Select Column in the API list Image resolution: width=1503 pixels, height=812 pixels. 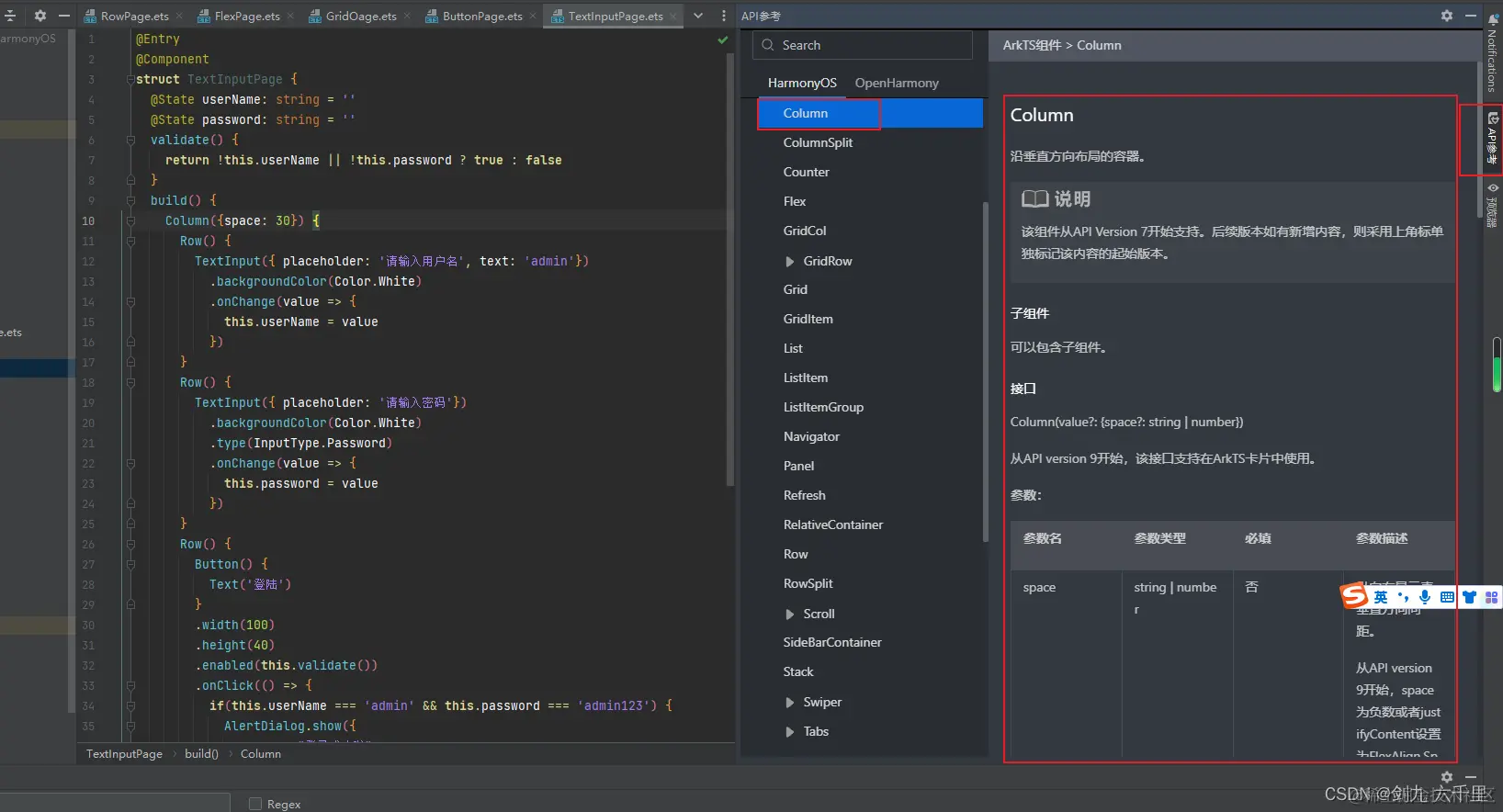coord(870,113)
